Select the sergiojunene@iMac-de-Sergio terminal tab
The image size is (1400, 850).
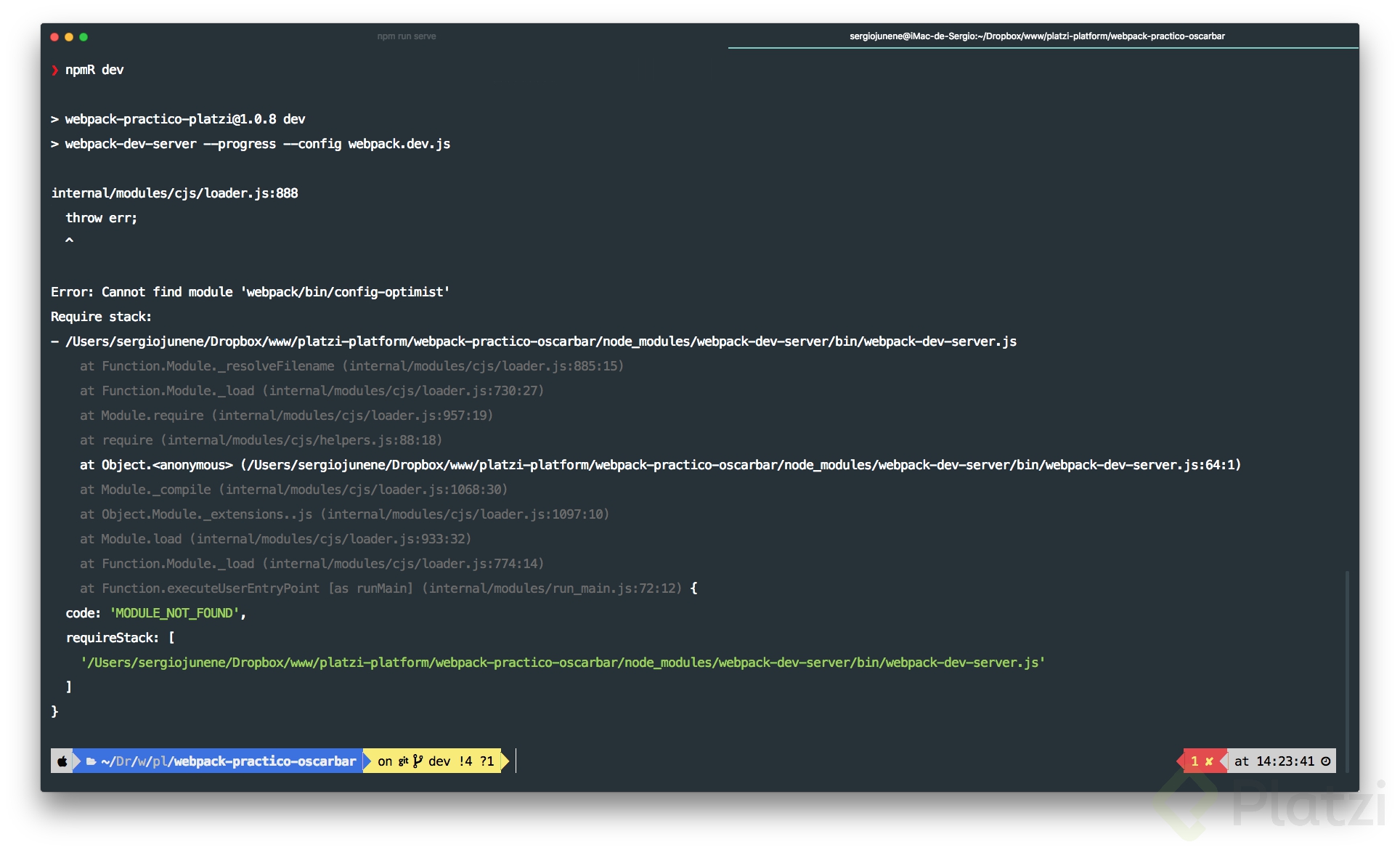coord(1037,36)
